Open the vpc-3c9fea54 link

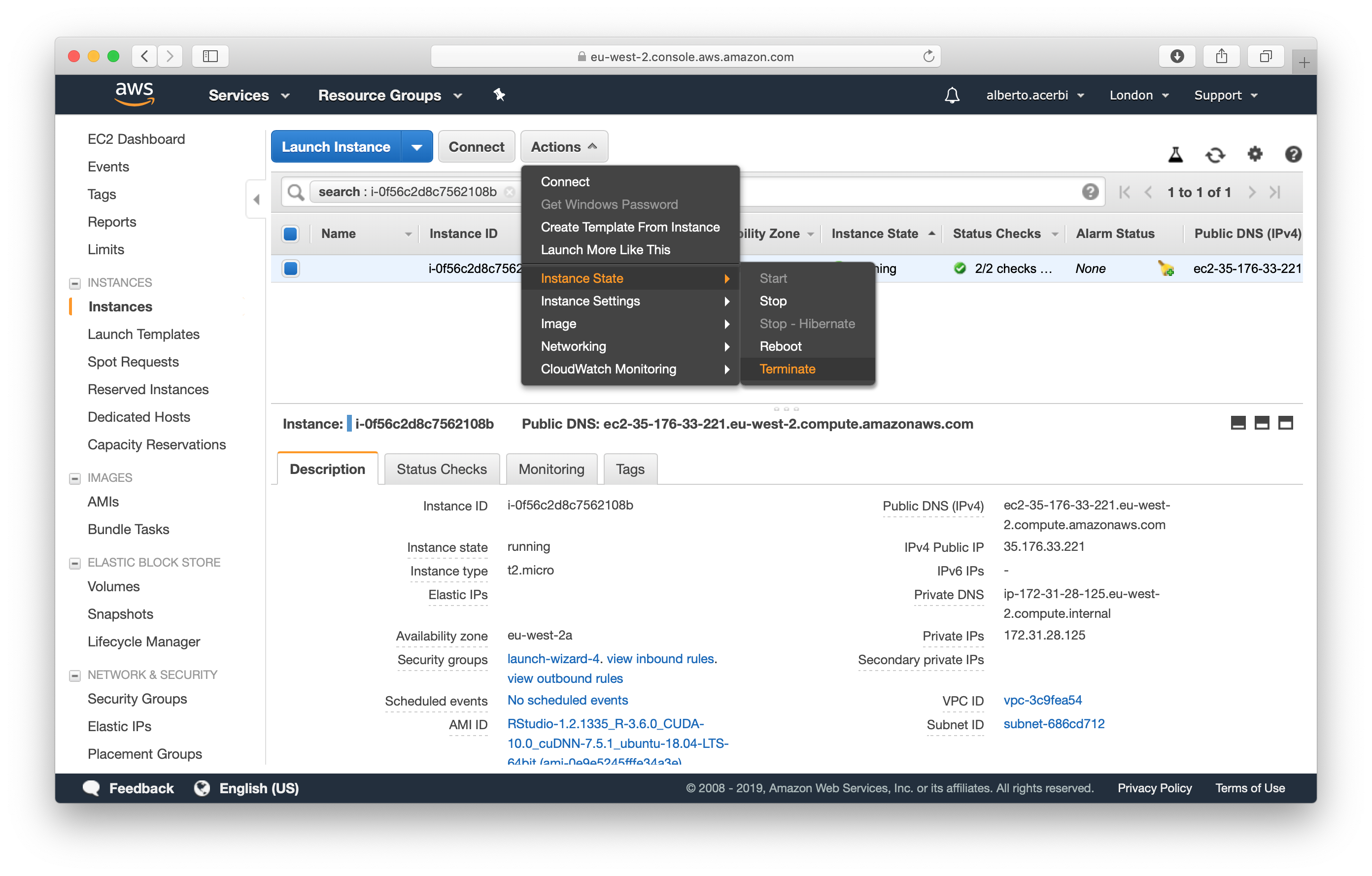pos(1042,700)
